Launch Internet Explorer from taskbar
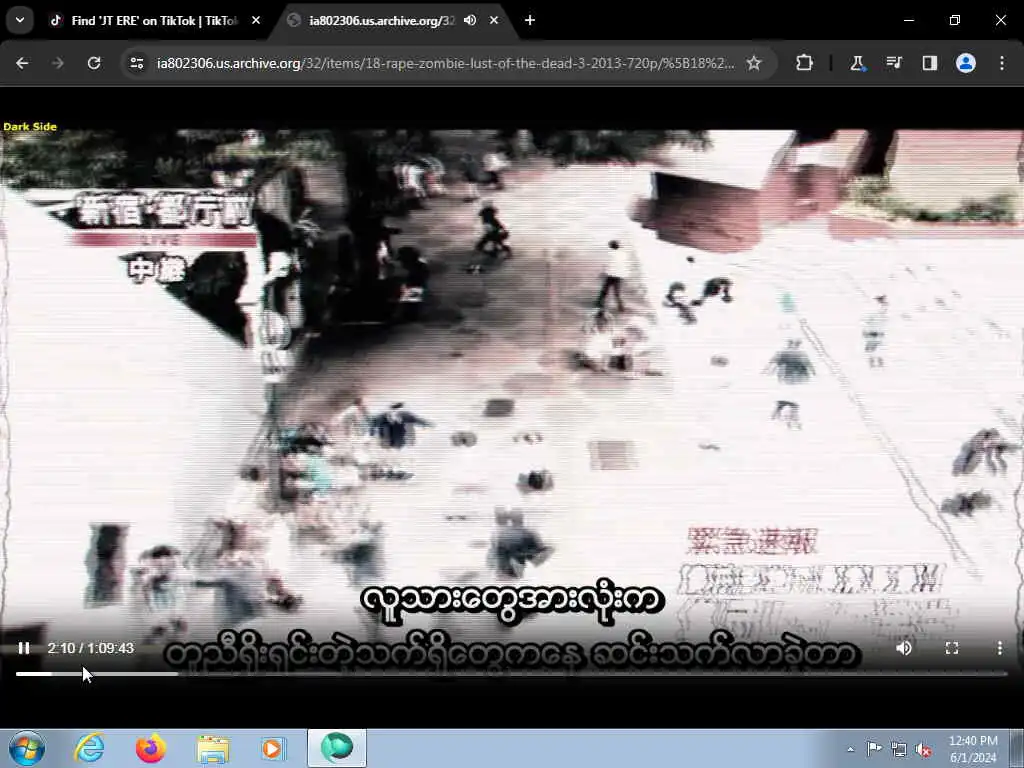The image size is (1024, 768). (89, 748)
